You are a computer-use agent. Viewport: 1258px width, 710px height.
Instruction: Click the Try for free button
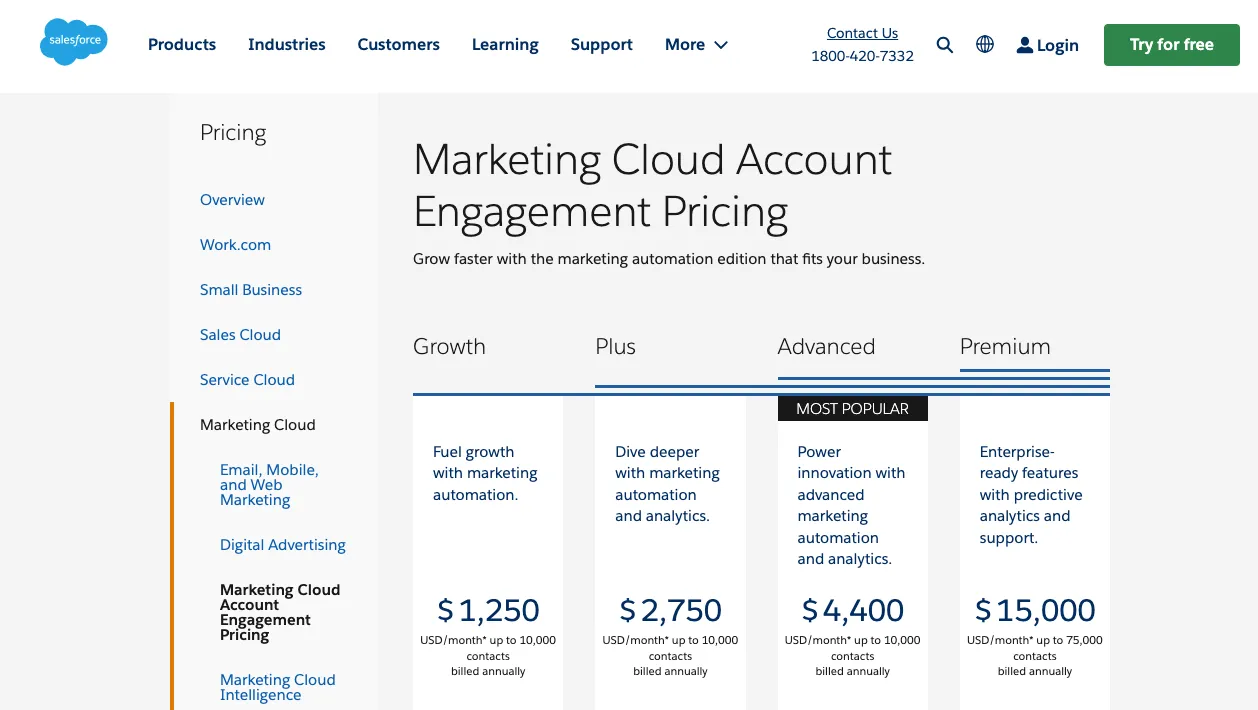tap(1172, 45)
